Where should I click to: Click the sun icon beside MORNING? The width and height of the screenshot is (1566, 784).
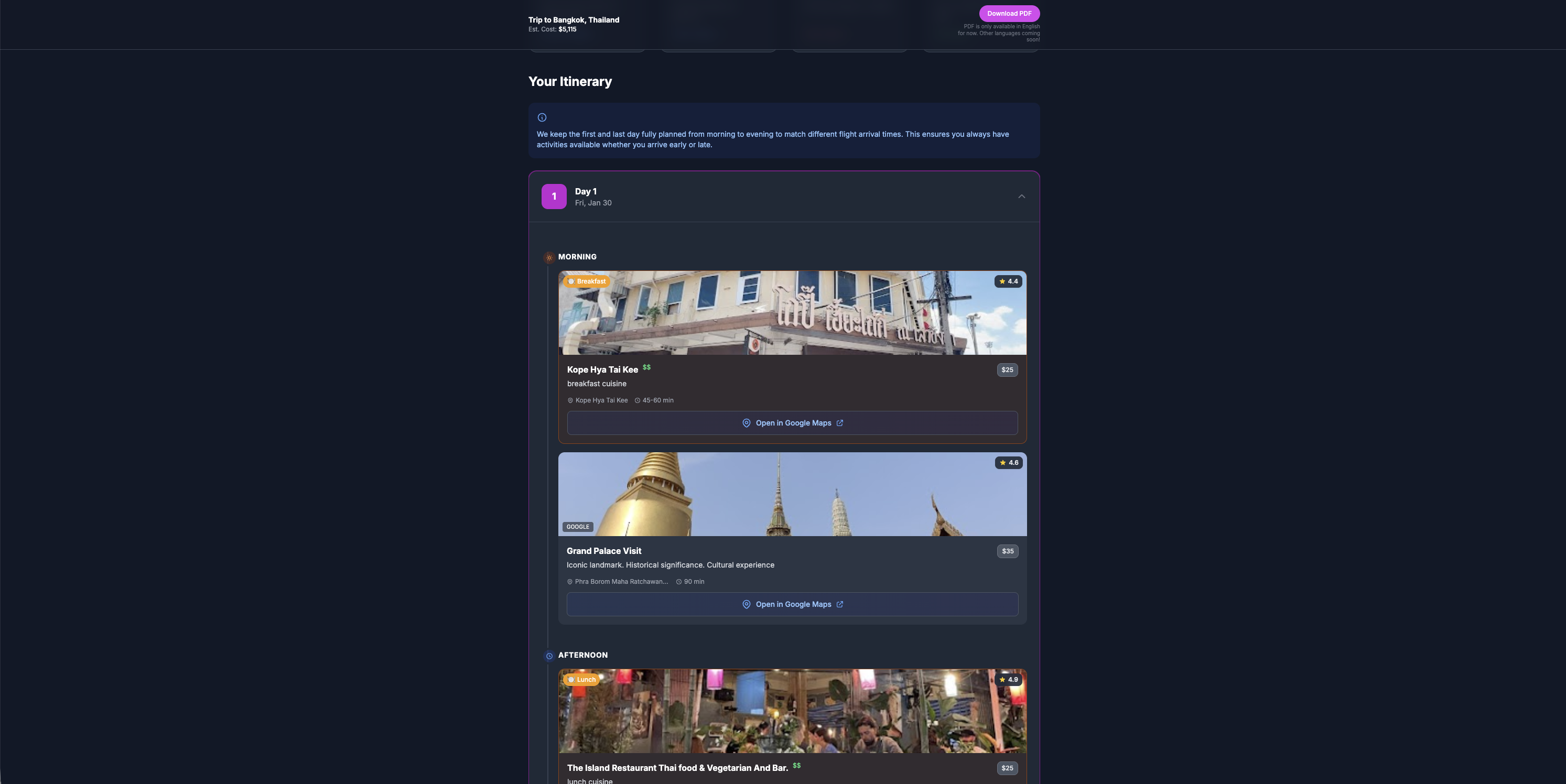click(x=549, y=258)
